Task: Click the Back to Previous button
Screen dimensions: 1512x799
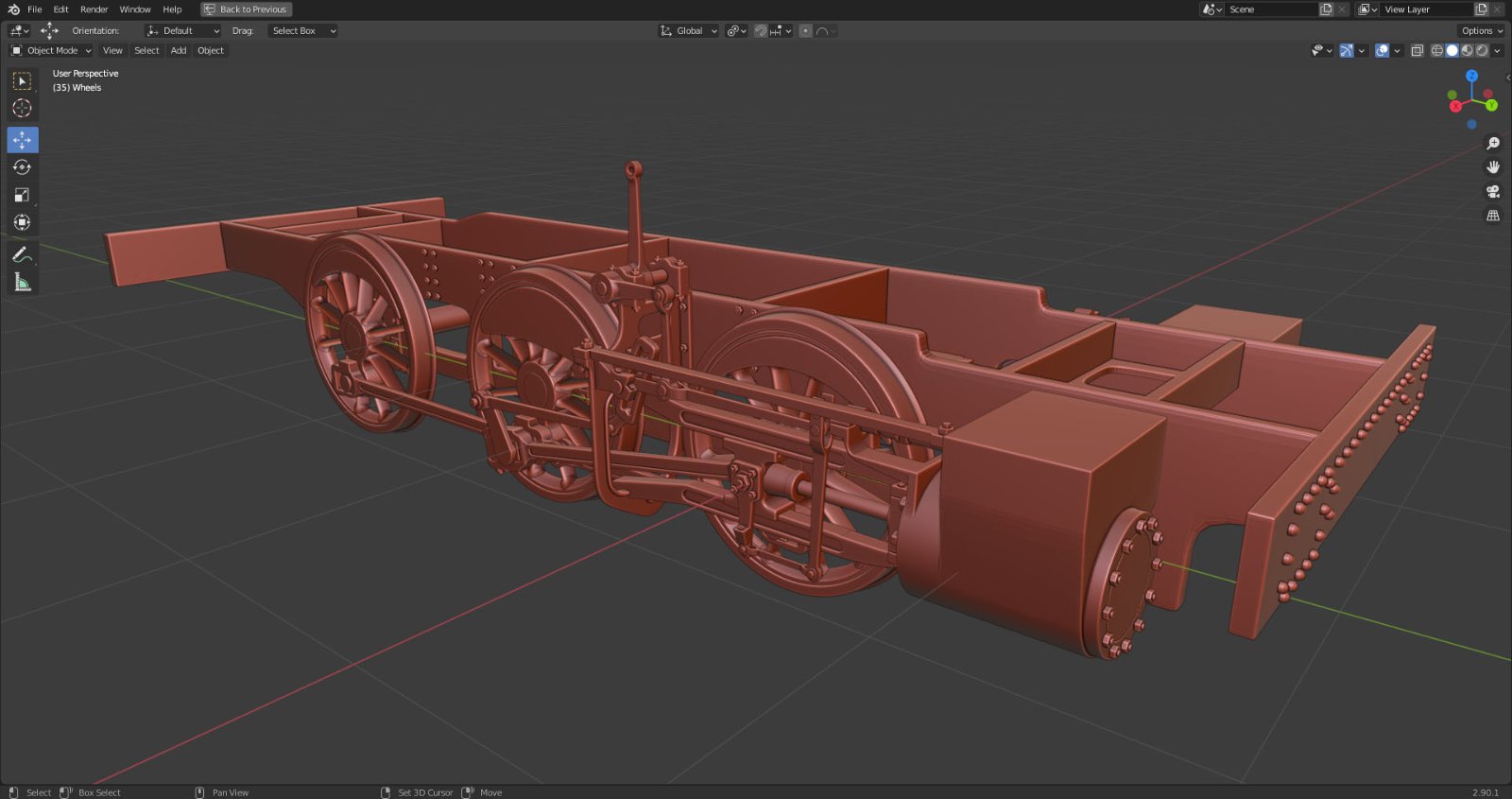Action: point(246,9)
